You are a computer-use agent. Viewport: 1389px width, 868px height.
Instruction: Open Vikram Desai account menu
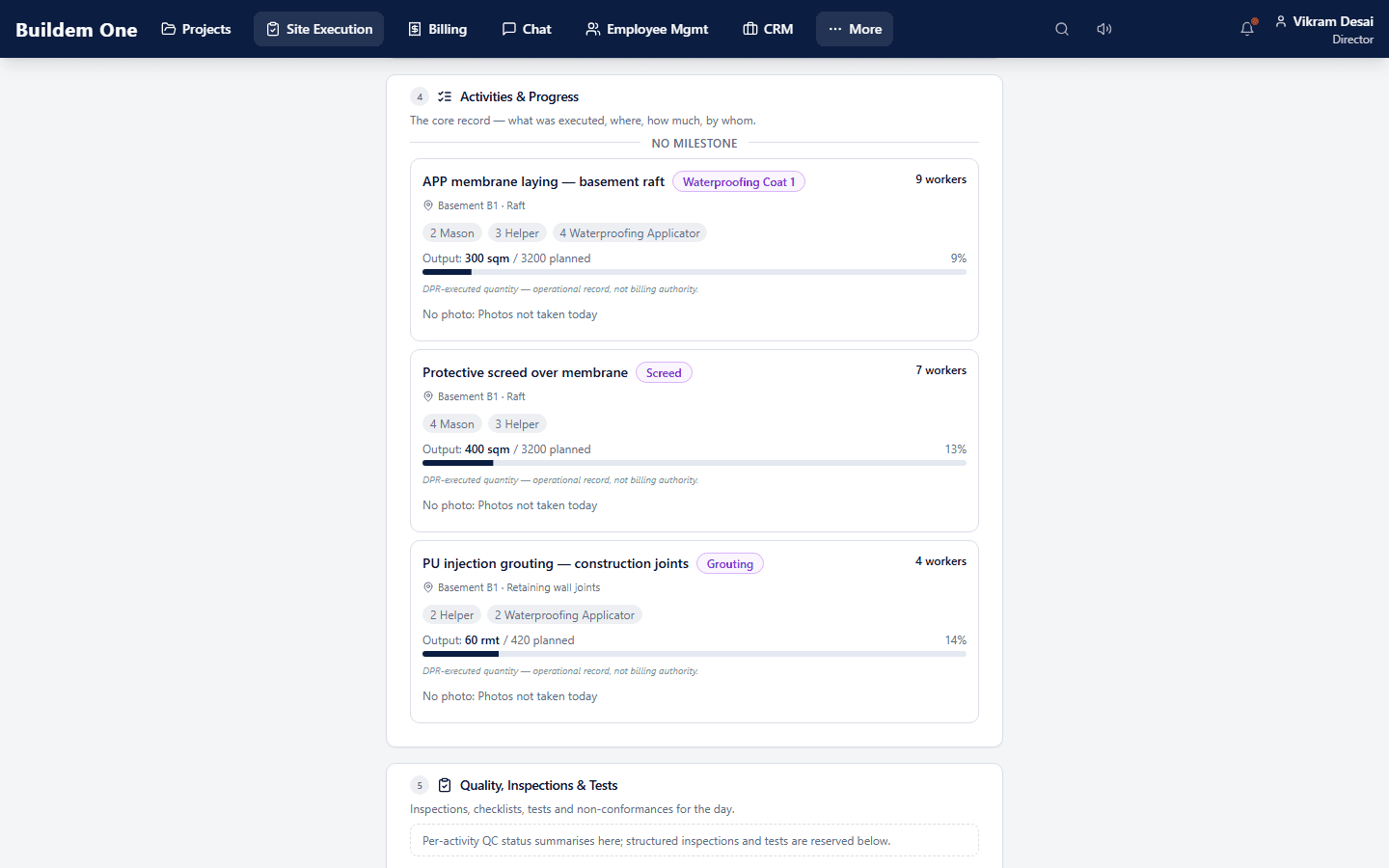point(1324,29)
